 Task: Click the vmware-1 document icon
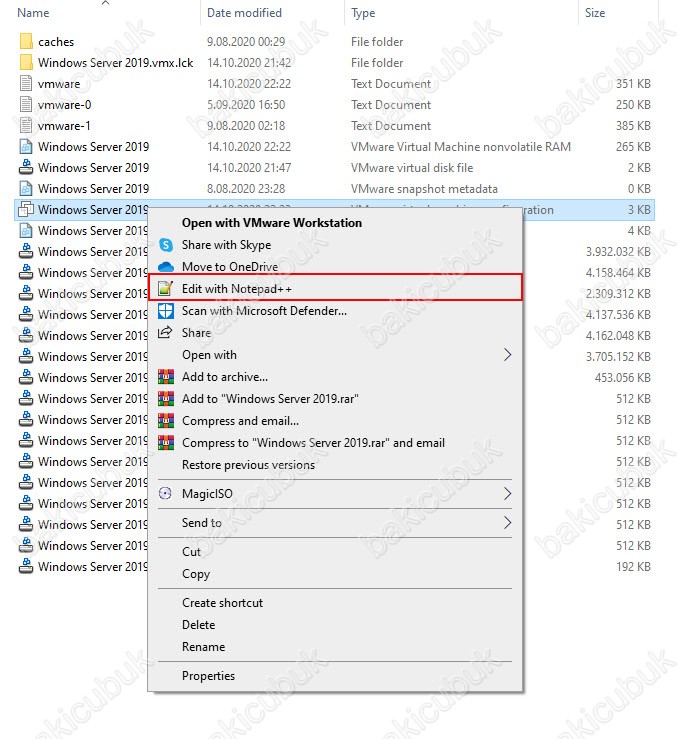26,125
